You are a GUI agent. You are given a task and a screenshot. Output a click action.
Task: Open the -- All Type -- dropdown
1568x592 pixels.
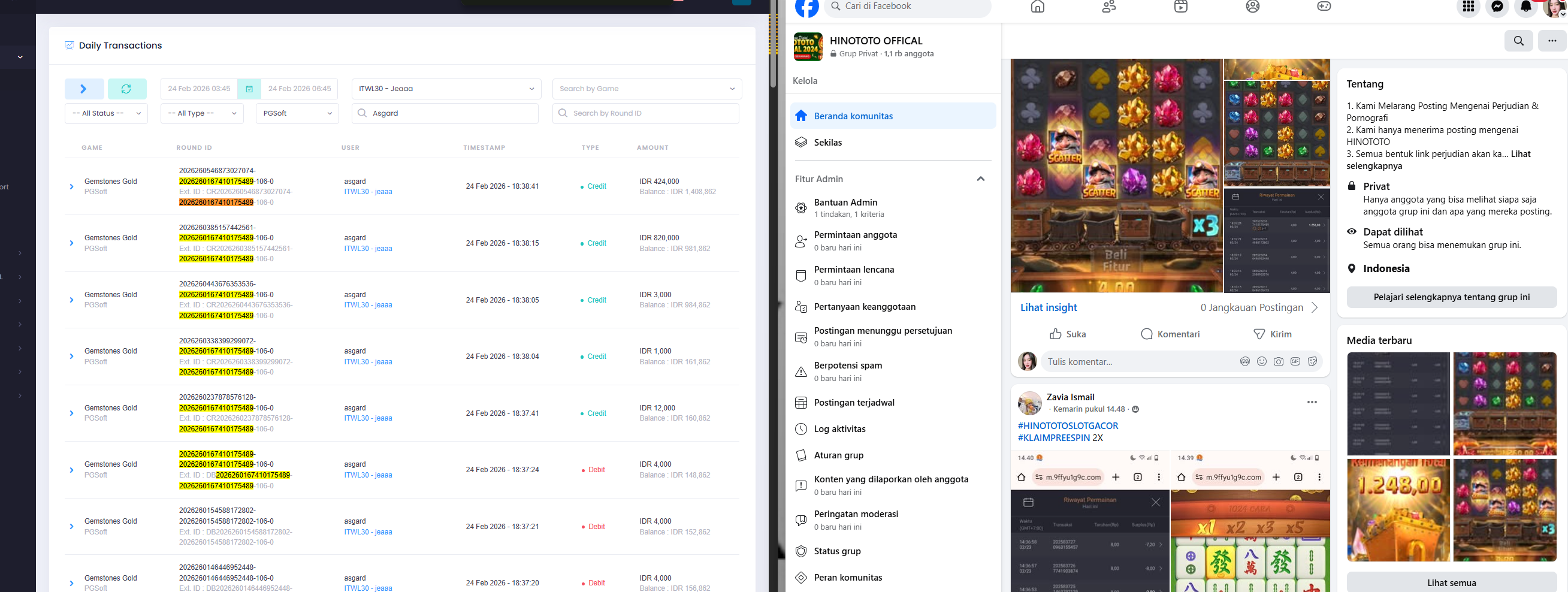click(x=202, y=113)
